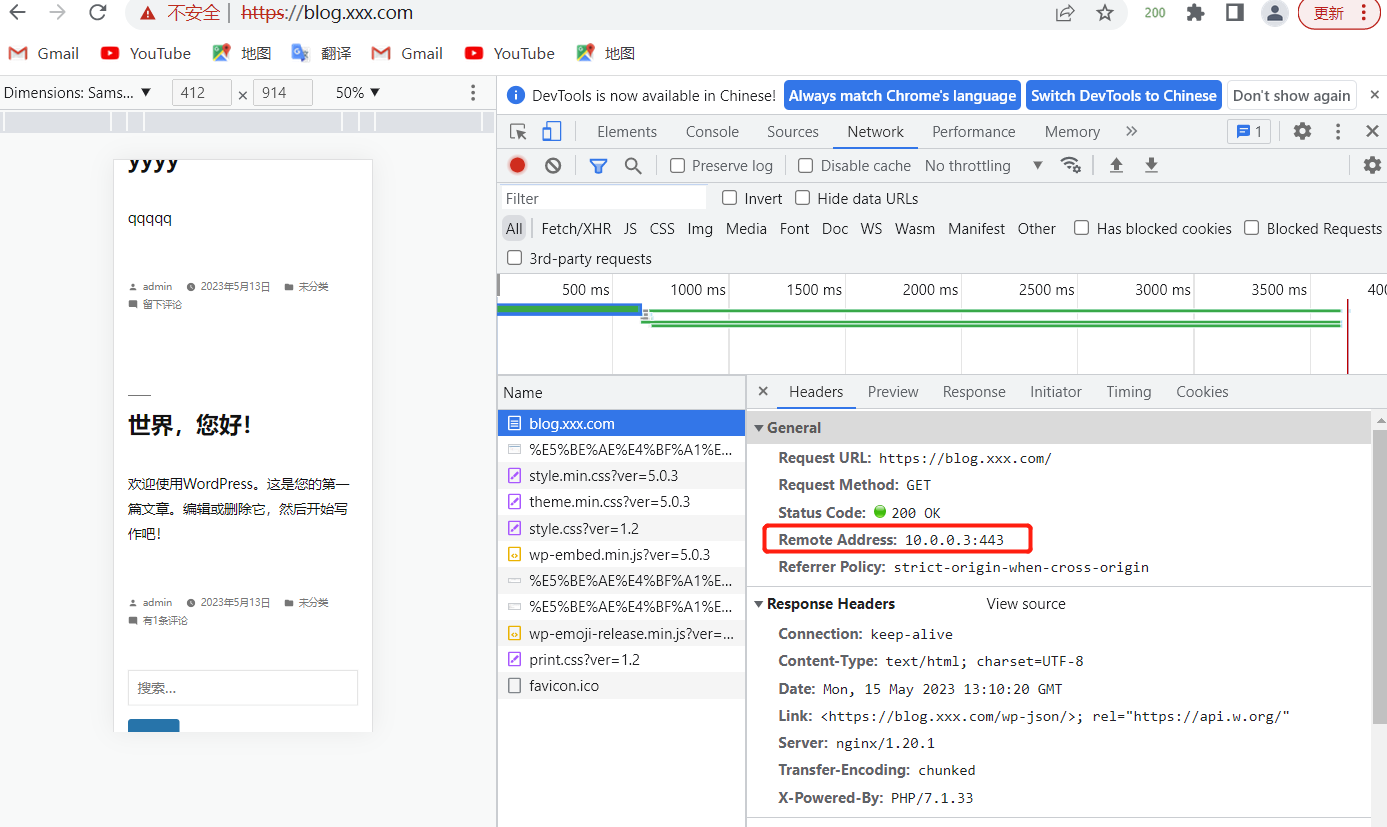Viewport: 1387px width, 827px height.
Task: Check the Disable cache option
Action: coord(806,166)
